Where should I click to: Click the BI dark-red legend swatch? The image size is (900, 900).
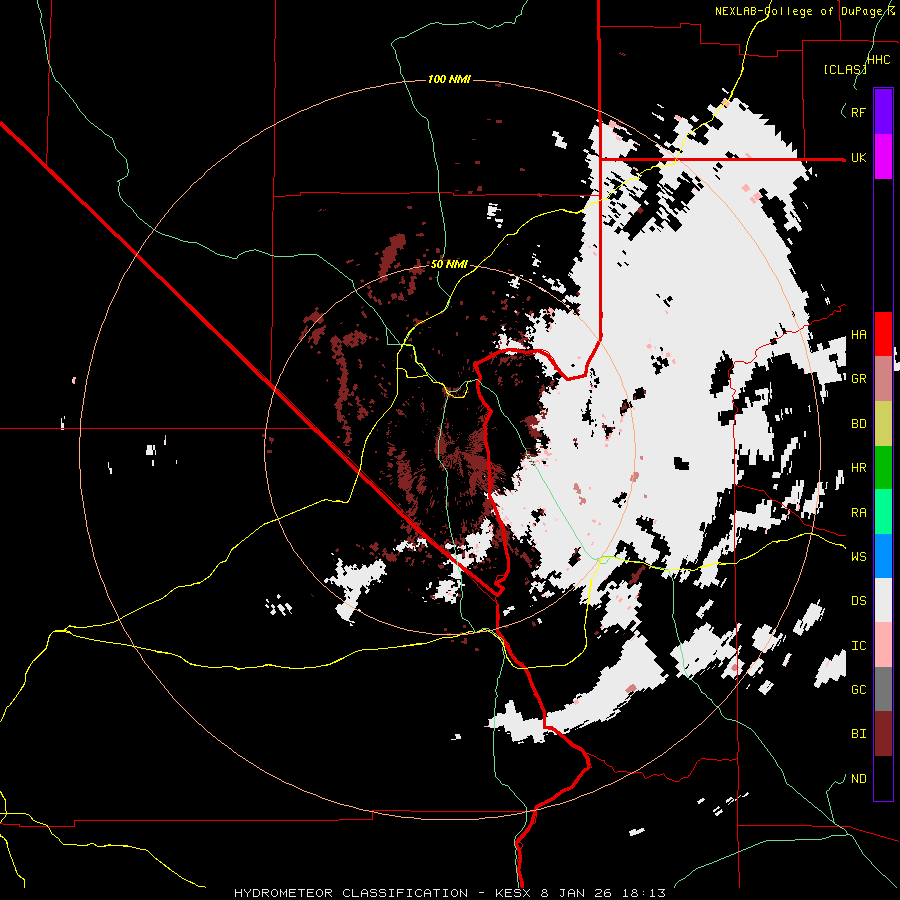pyautogui.click(x=883, y=734)
